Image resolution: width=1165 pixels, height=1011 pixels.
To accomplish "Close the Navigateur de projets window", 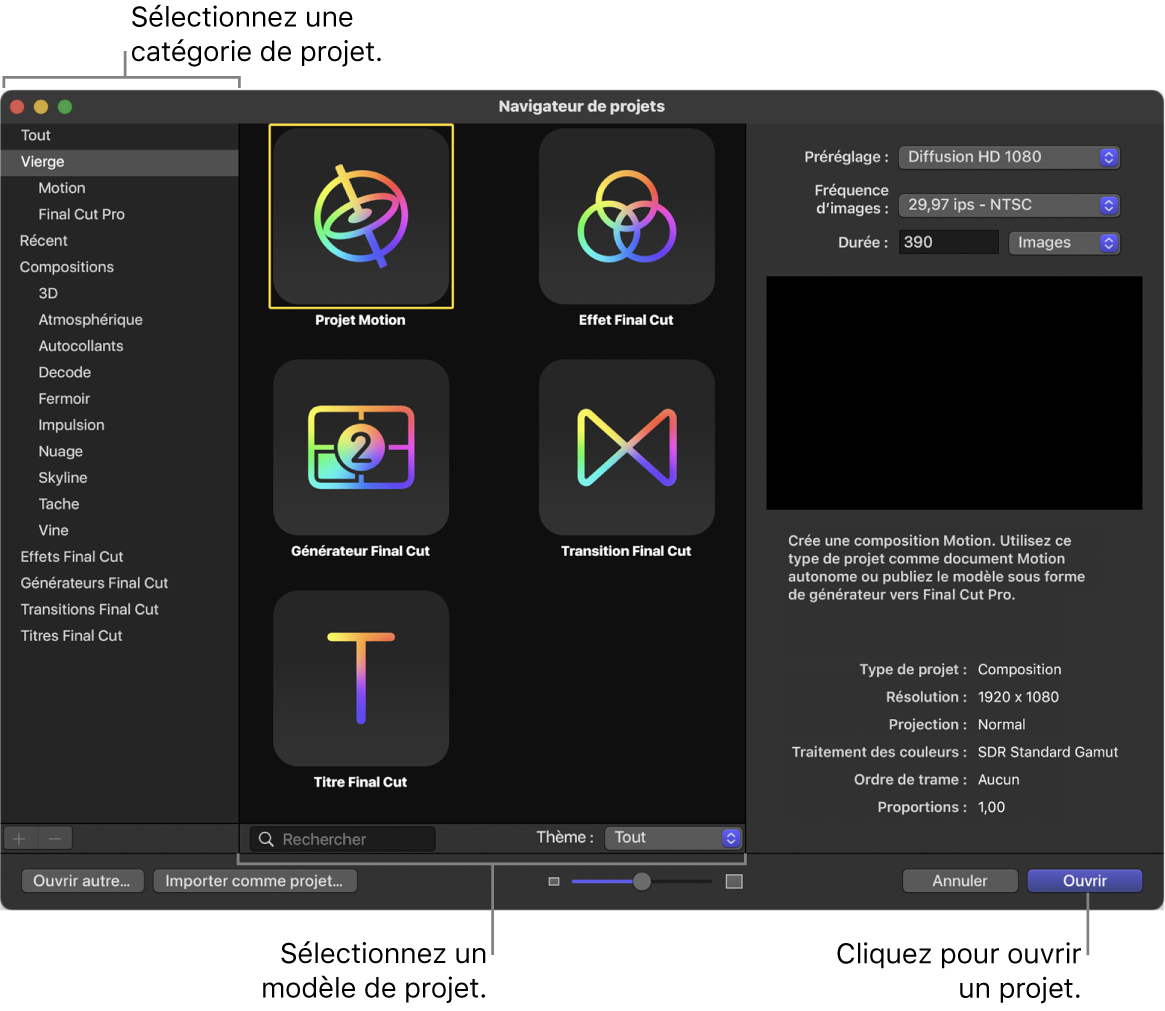I will [x=17, y=107].
